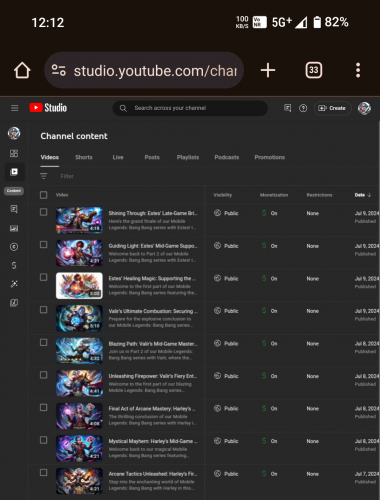
Task: Click the Create button
Action: 332,108
